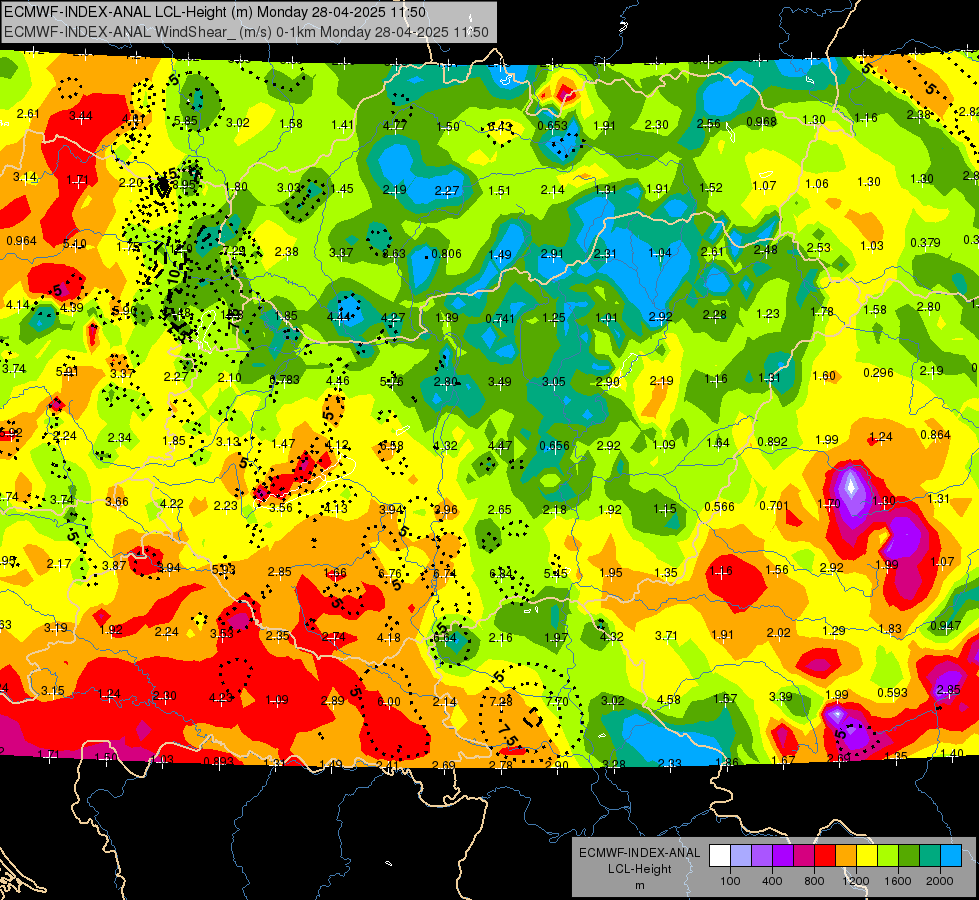Click the 1600 legend scale label
This screenshot has height=900, width=979.
click(898, 881)
